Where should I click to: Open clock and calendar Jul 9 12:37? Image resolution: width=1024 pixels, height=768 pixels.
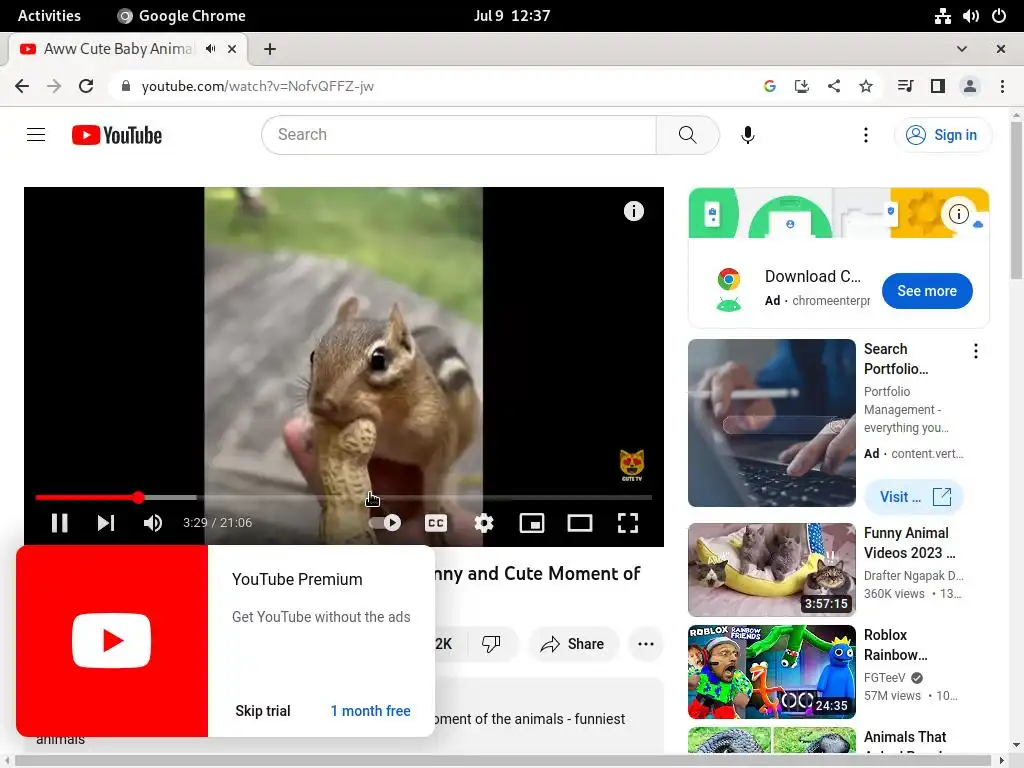(512, 16)
